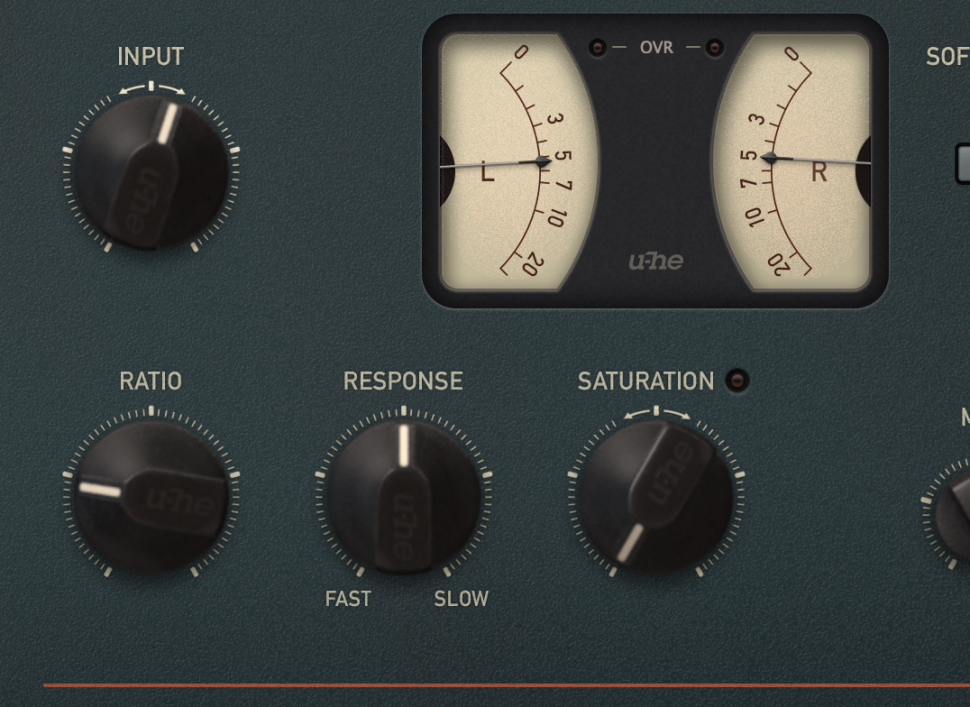Click the needle pivot of the left meter
Screen dimensions: 970x707
click(543, 162)
